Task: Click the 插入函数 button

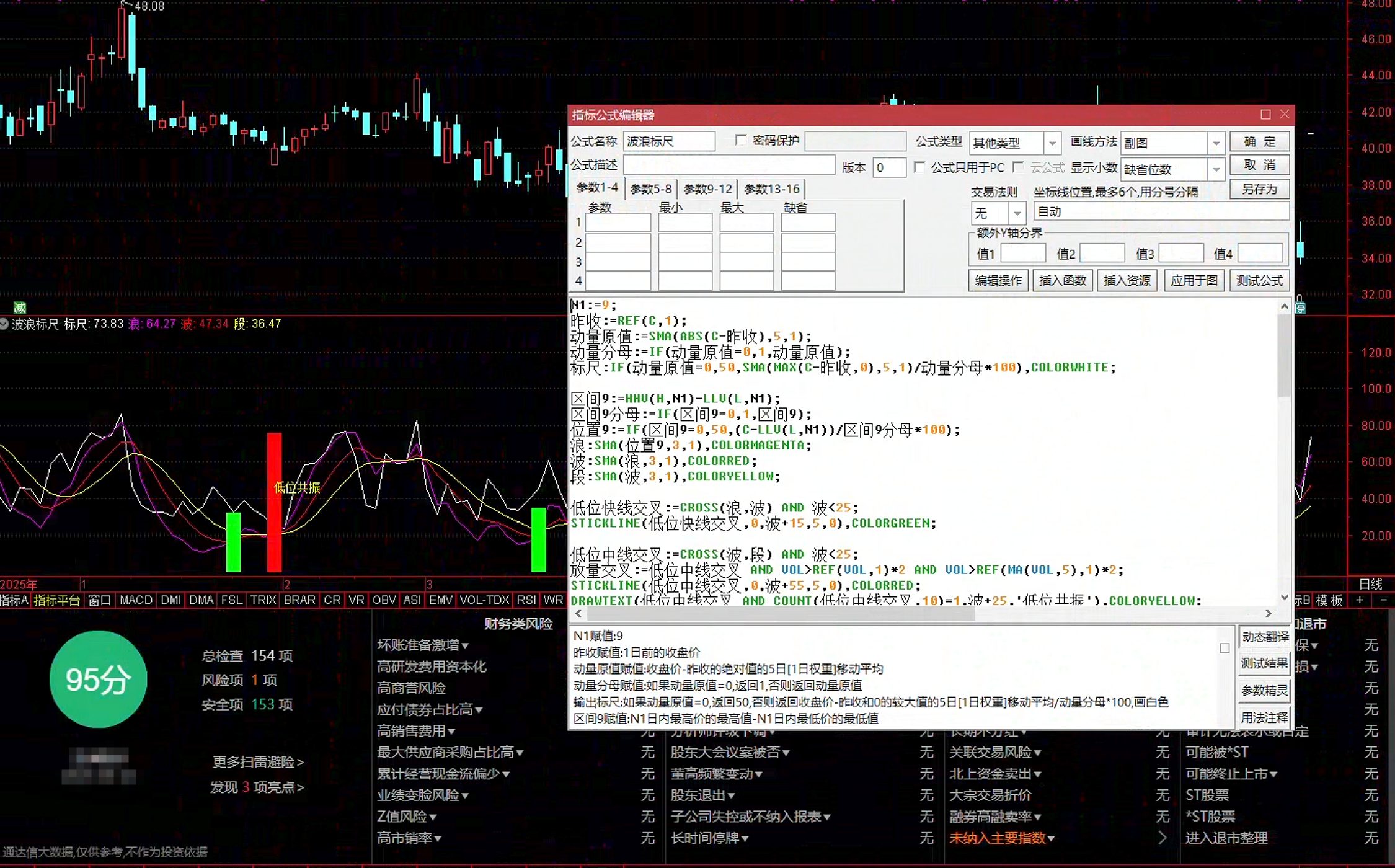Action: coord(1063,281)
